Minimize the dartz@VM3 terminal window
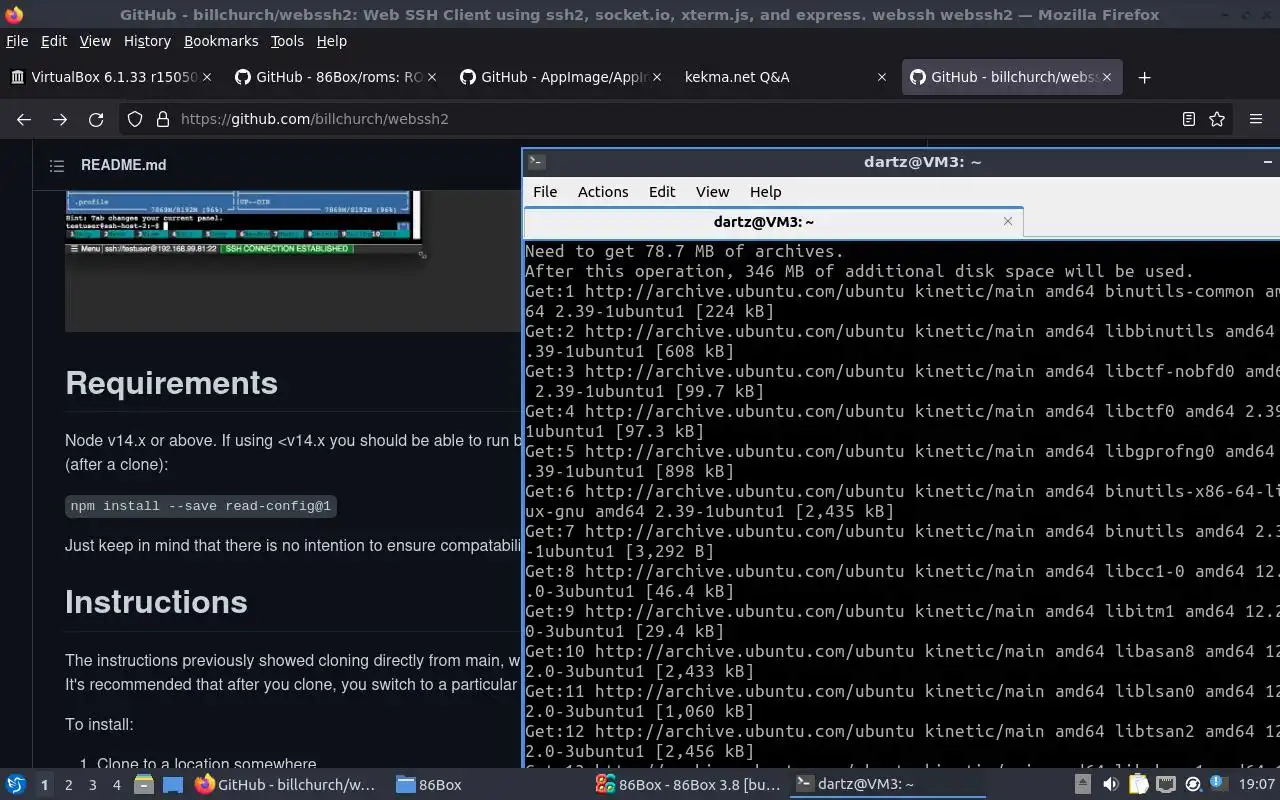This screenshot has width=1280, height=800. tap(1267, 162)
